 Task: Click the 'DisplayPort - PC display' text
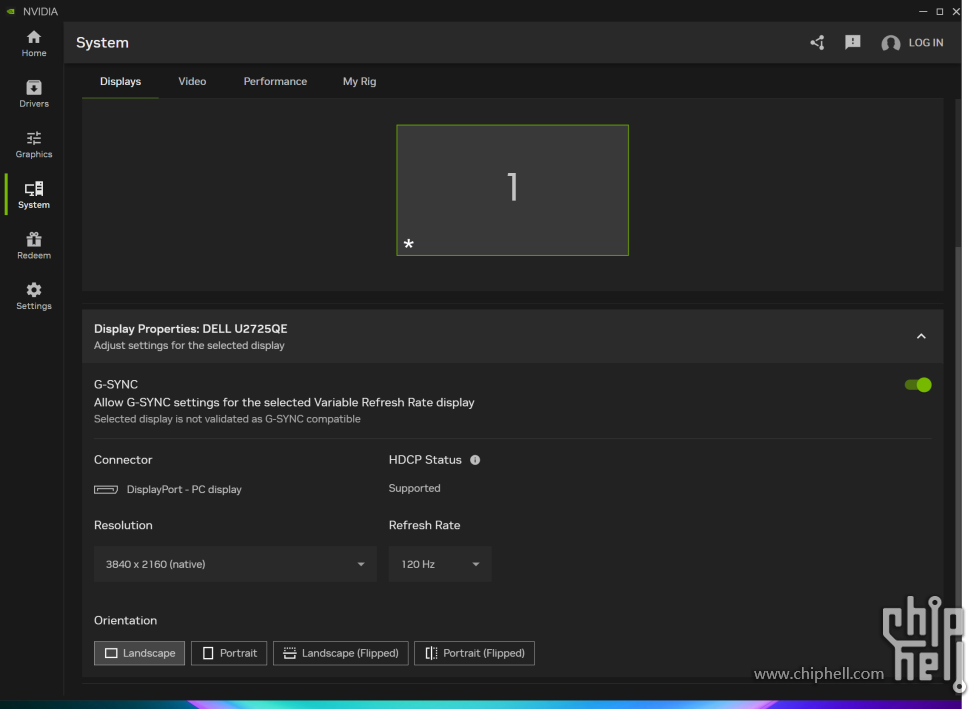click(x=184, y=490)
